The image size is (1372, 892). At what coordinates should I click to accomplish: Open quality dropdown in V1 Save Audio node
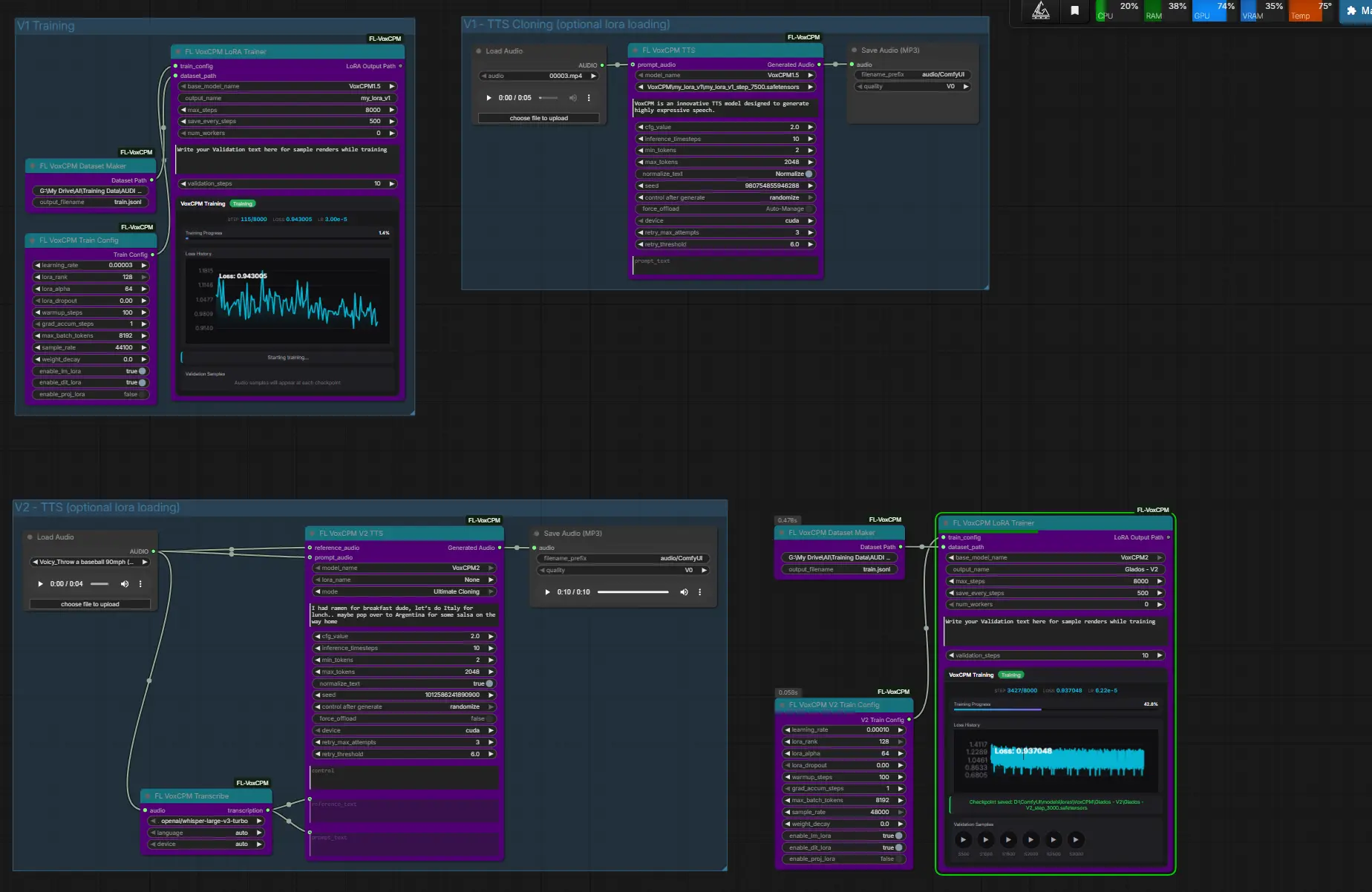(913, 87)
